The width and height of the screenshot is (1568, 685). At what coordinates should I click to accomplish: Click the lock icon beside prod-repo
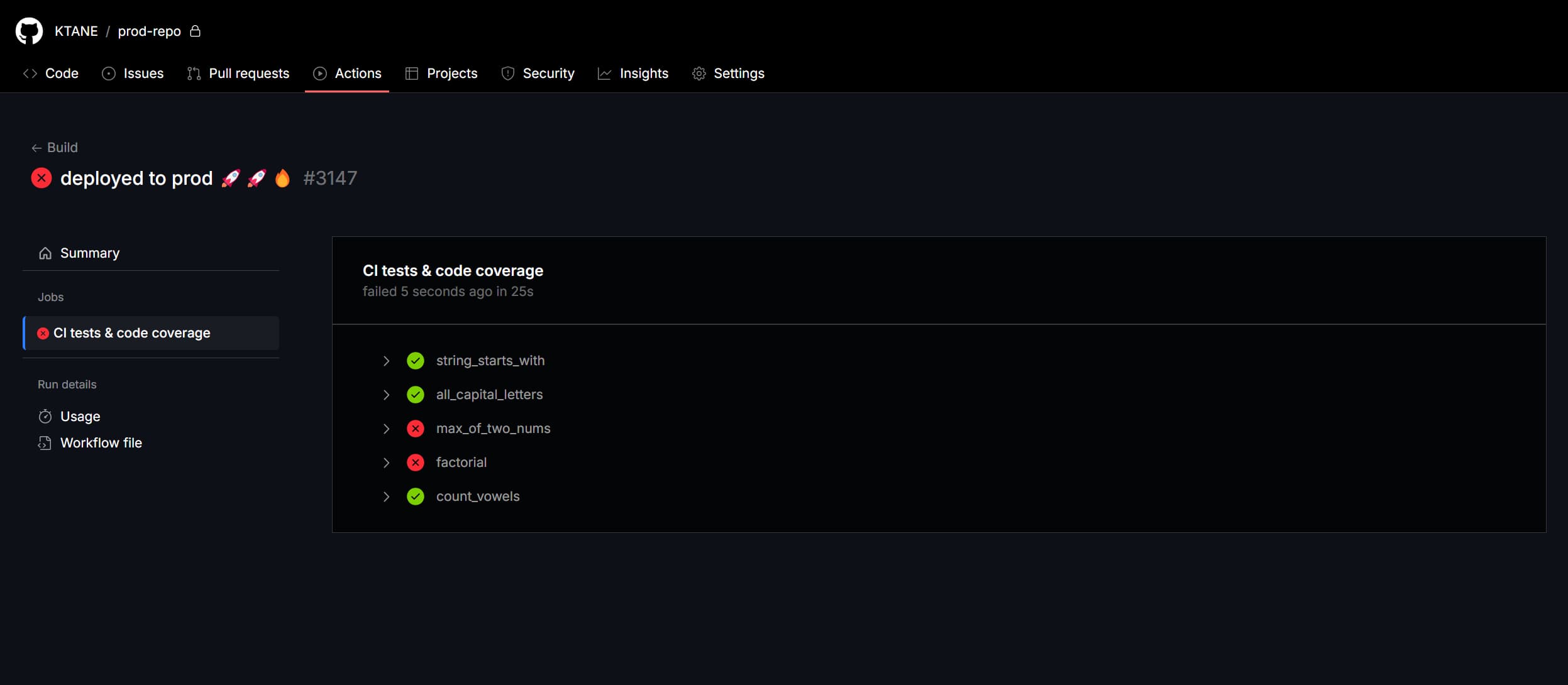coord(195,31)
